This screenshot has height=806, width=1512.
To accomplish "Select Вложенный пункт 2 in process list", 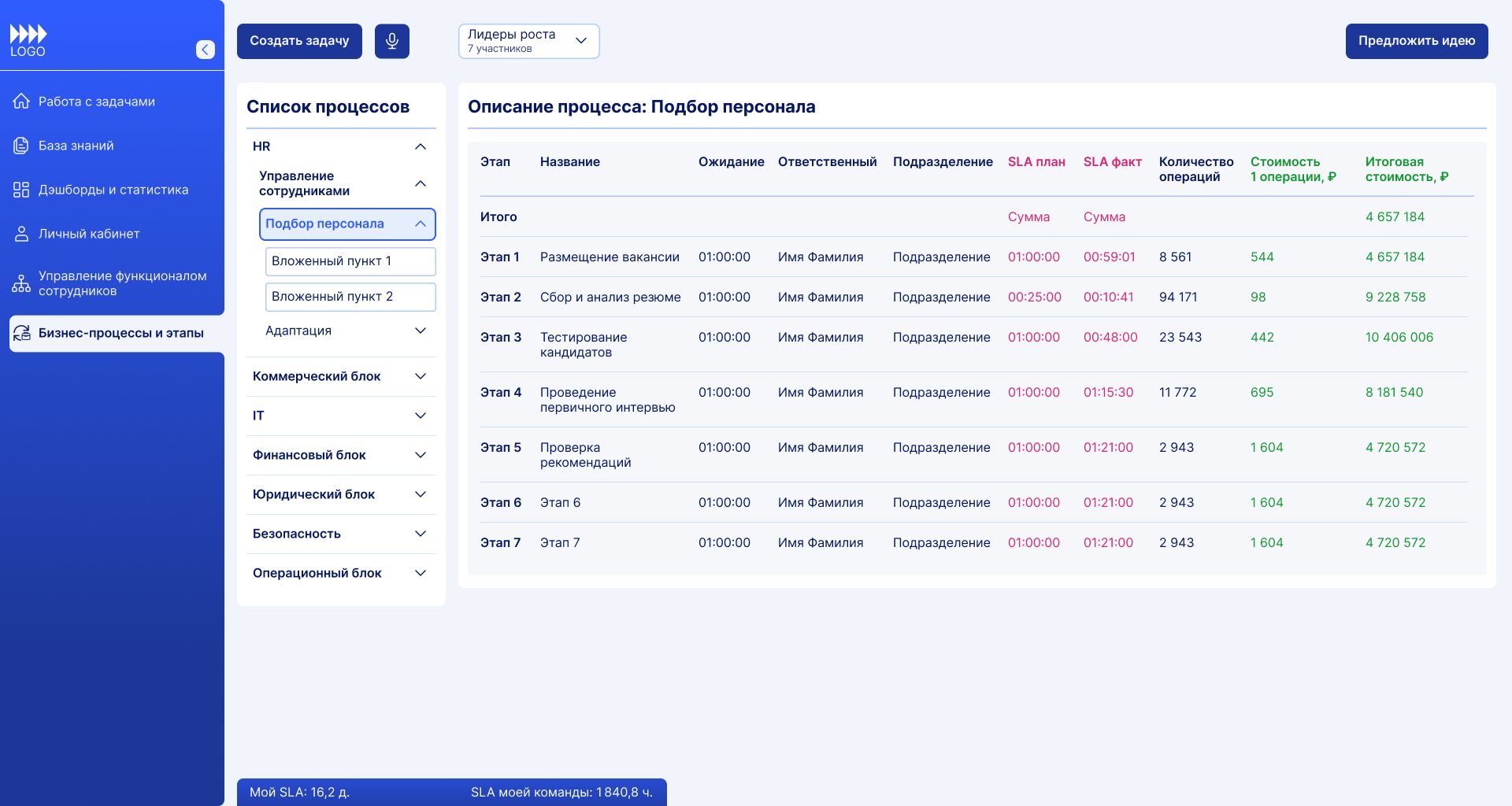I will pos(350,297).
